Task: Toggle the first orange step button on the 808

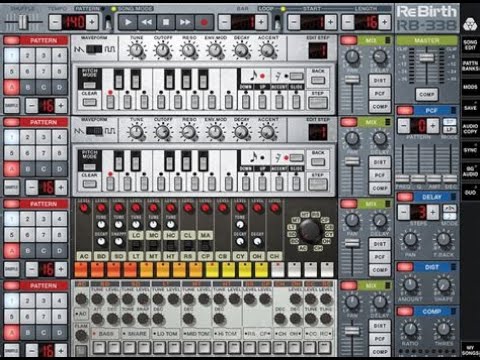Action: pos(81,270)
